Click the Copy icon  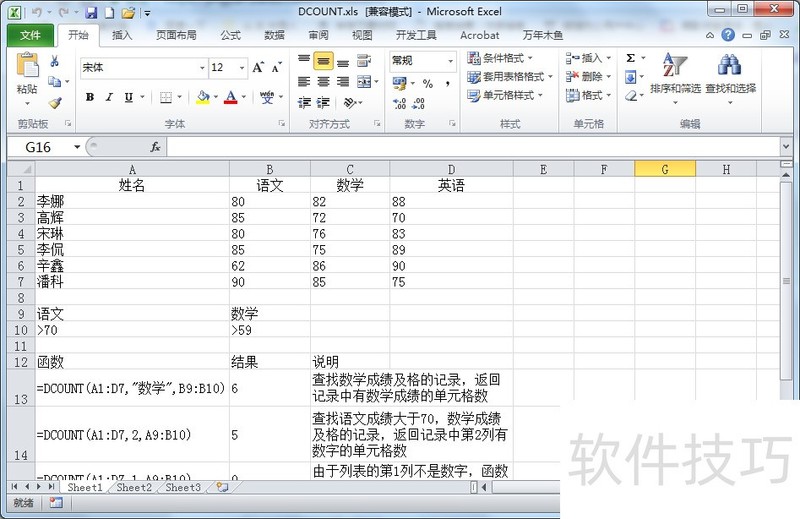point(54,82)
